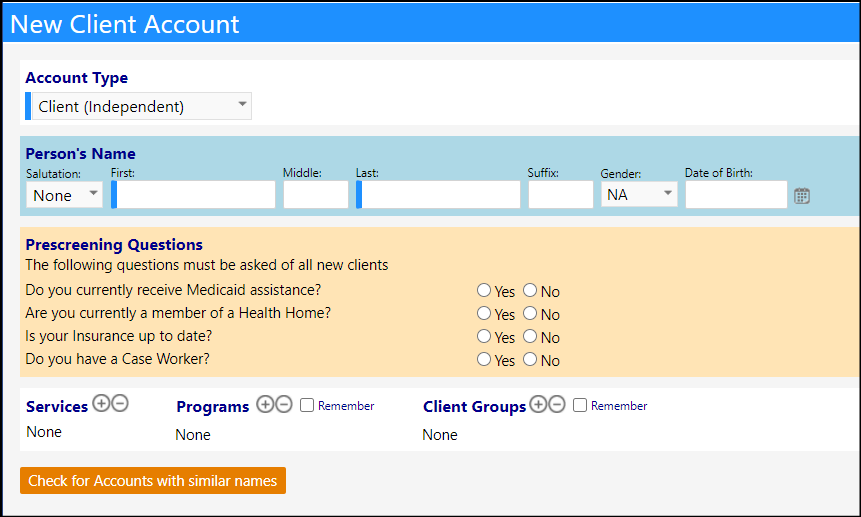Expand the Salutation dropdown
The height and width of the screenshot is (517, 861).
pyautogui.click(x=64, y=195)
